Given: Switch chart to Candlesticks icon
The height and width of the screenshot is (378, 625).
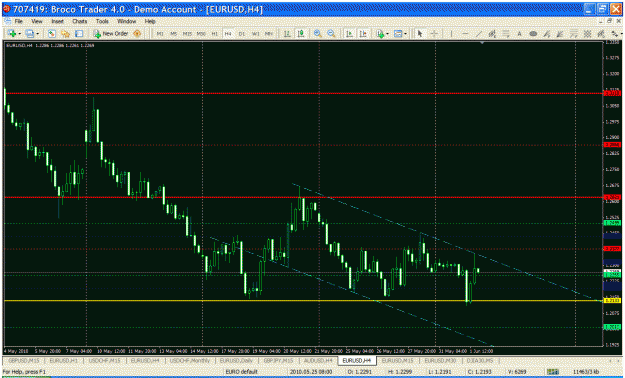Looking at the screenshot, I should (x=301, y=34).
